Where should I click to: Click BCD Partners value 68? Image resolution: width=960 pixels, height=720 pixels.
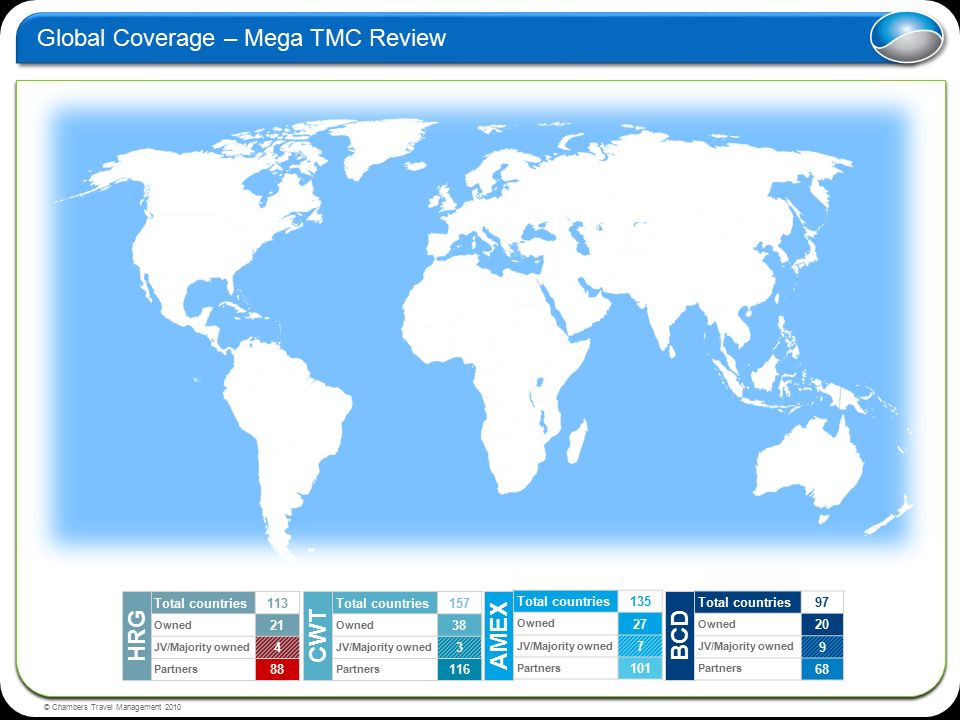[x=822, y=669]
